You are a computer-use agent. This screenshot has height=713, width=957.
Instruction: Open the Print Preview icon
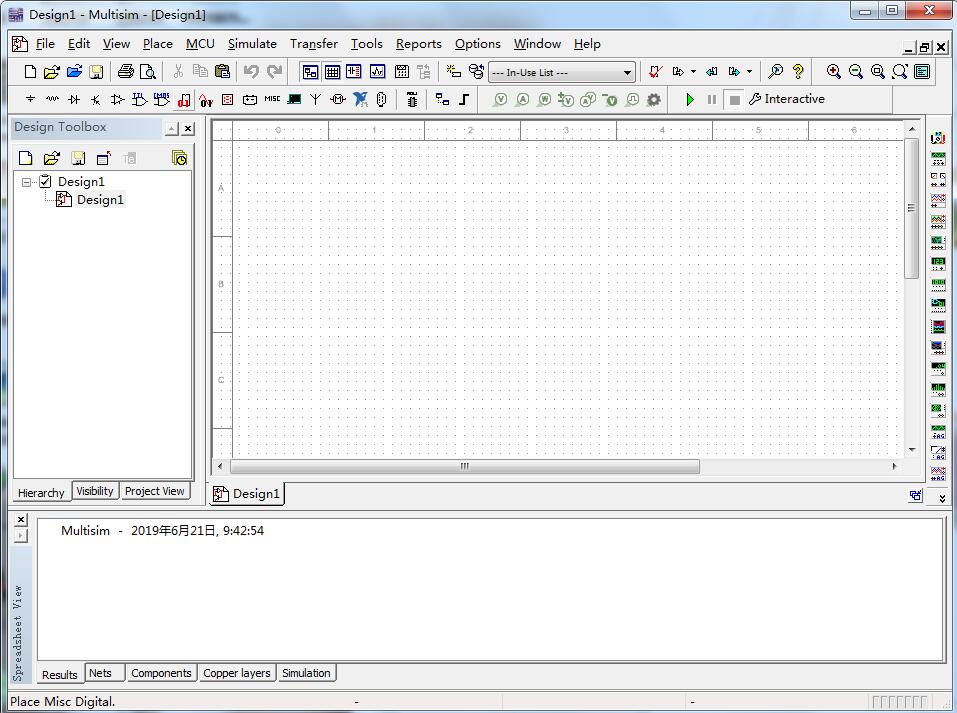click(148, 72)
